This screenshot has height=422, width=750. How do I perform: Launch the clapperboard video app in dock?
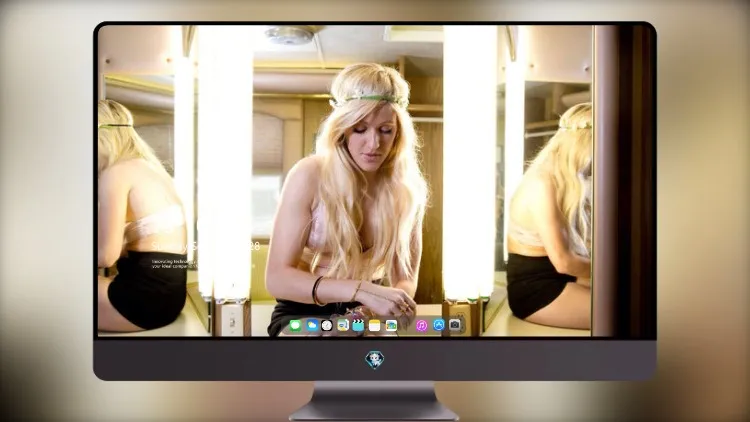click(358, 326)
